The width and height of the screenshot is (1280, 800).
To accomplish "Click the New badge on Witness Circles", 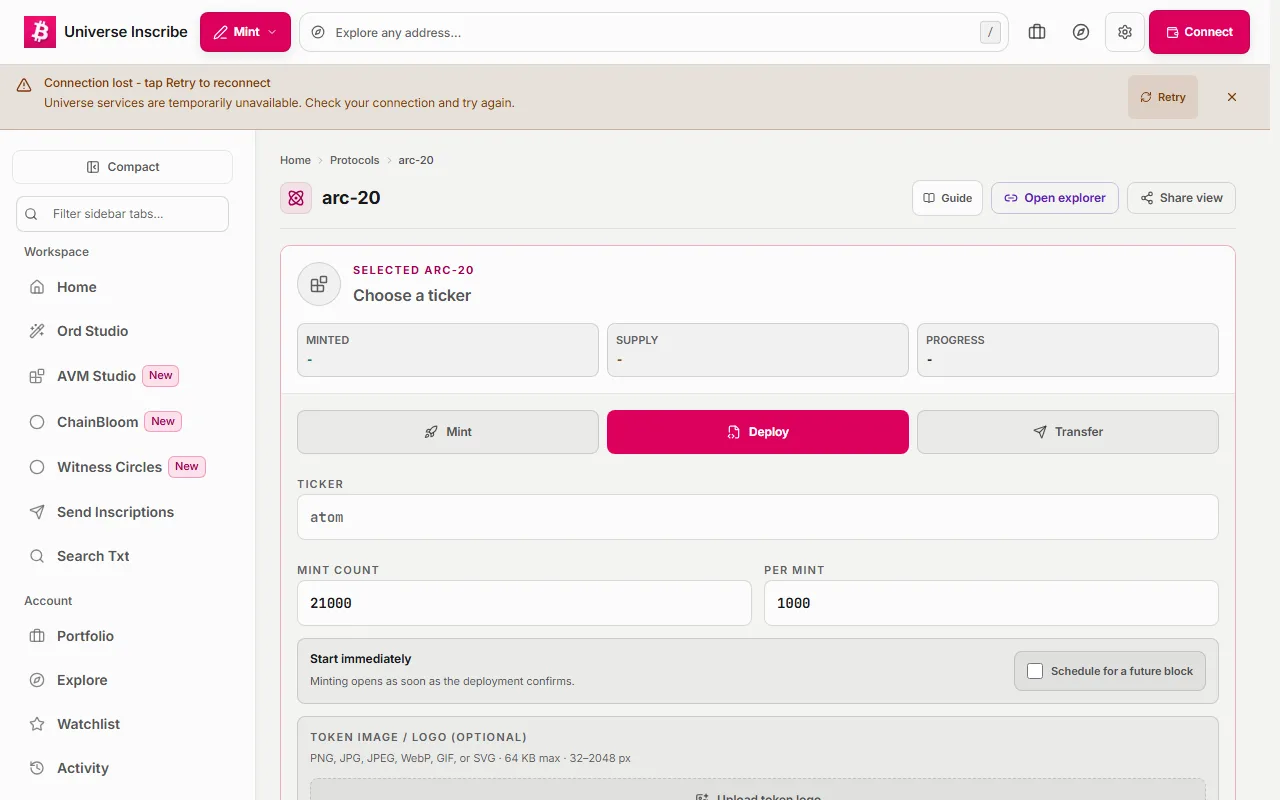I will point(187,467).
